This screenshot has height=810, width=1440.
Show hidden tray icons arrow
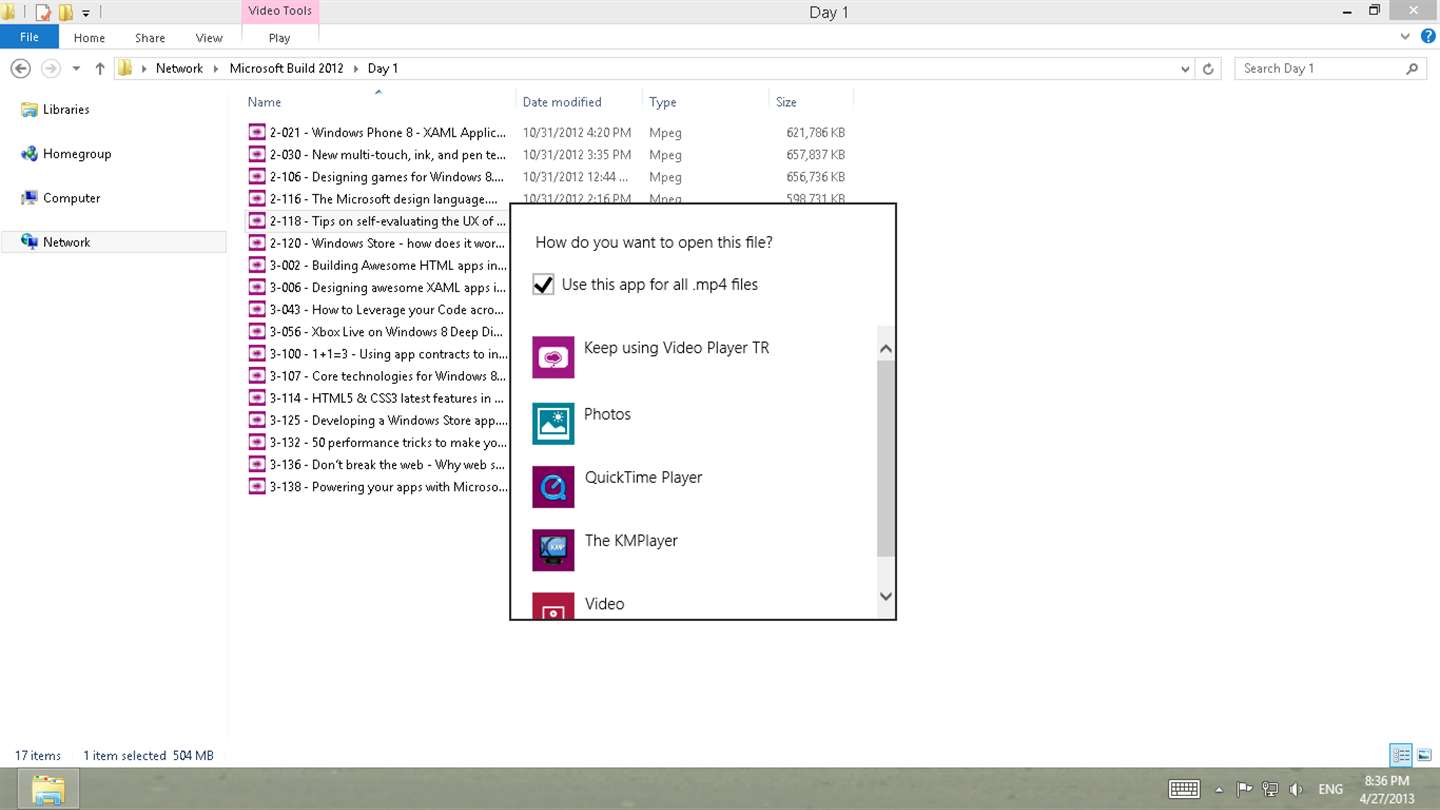pos(1218,790)
